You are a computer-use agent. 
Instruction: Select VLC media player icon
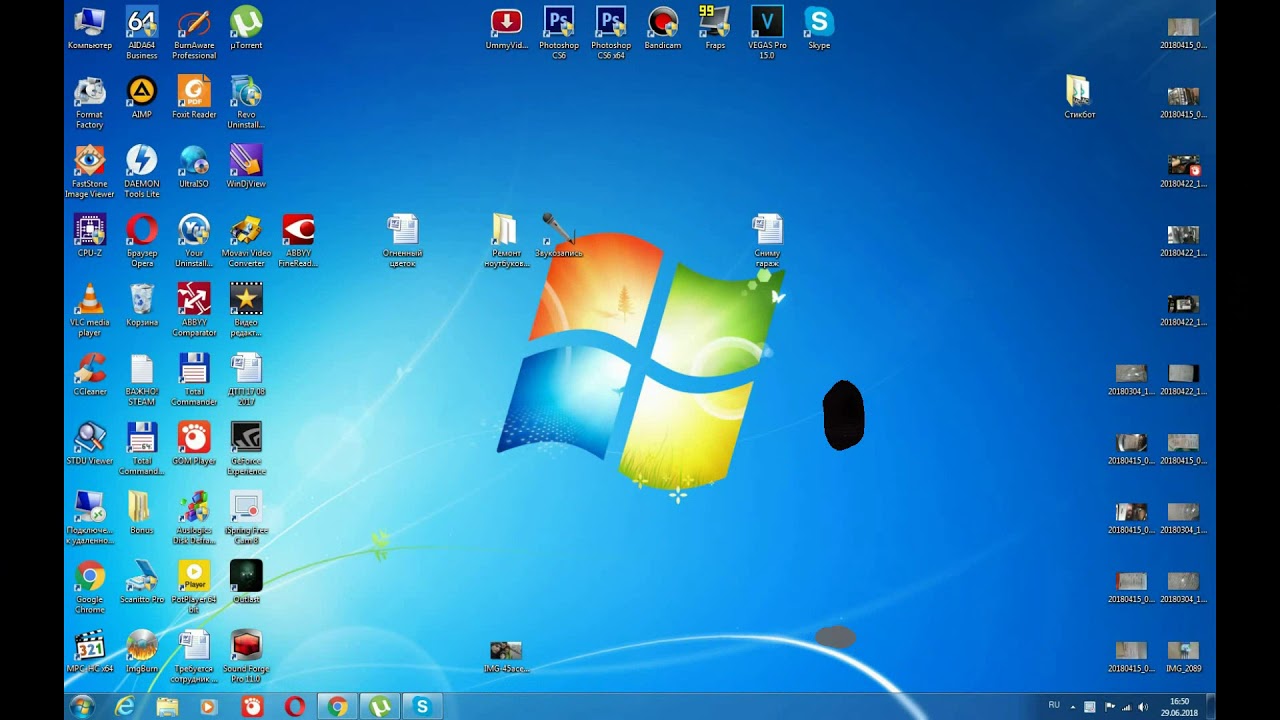point(90,310)
